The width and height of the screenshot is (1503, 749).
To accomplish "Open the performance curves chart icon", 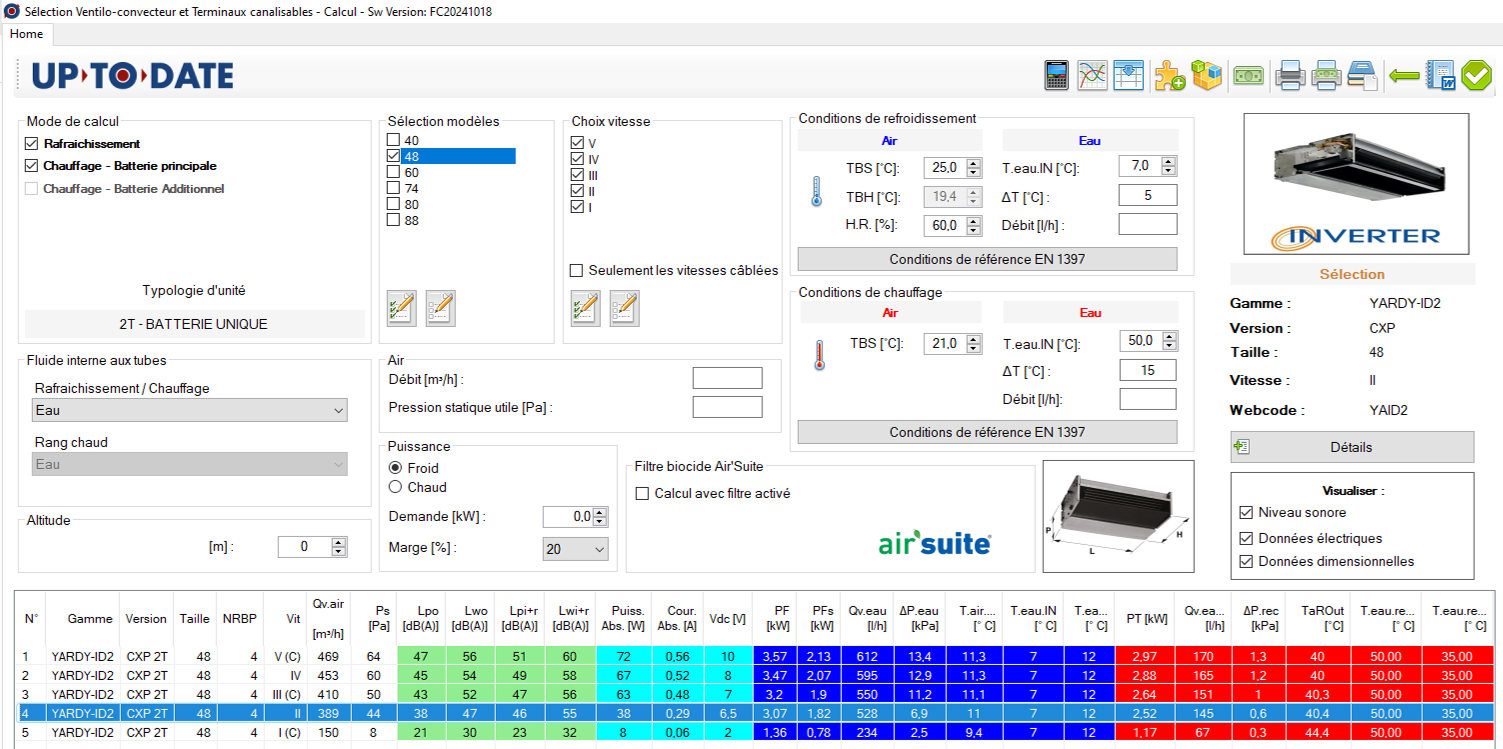I will tap(1092, 76).
